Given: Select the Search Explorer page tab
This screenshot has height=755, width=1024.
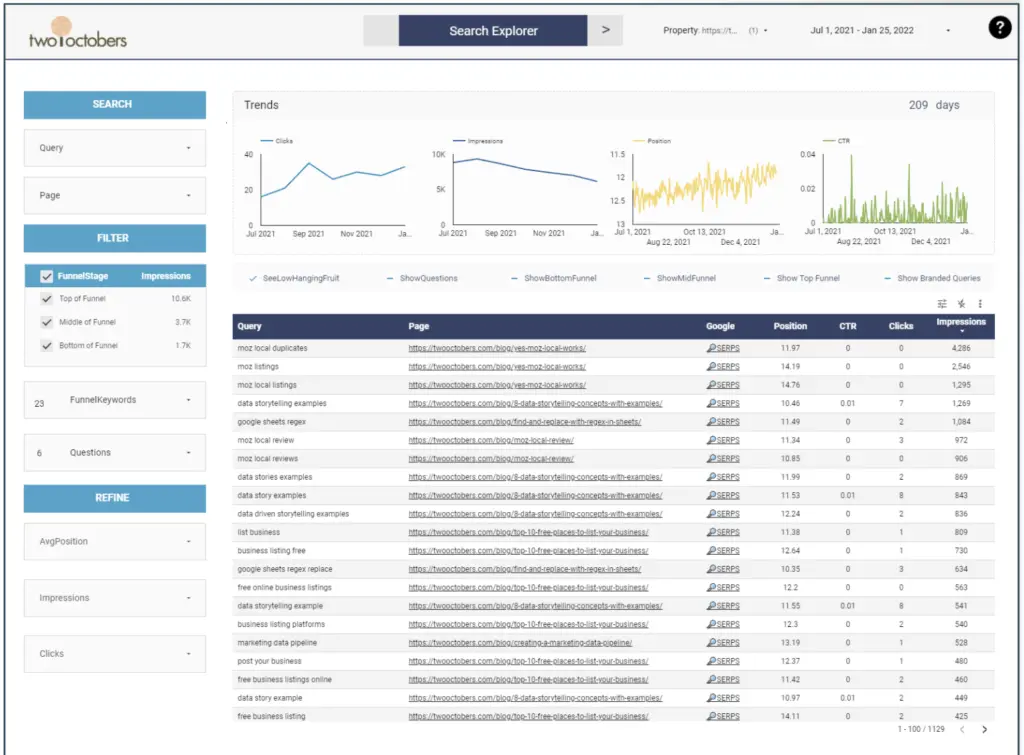Looking at the screenshot, I should (x=493, y=31).
